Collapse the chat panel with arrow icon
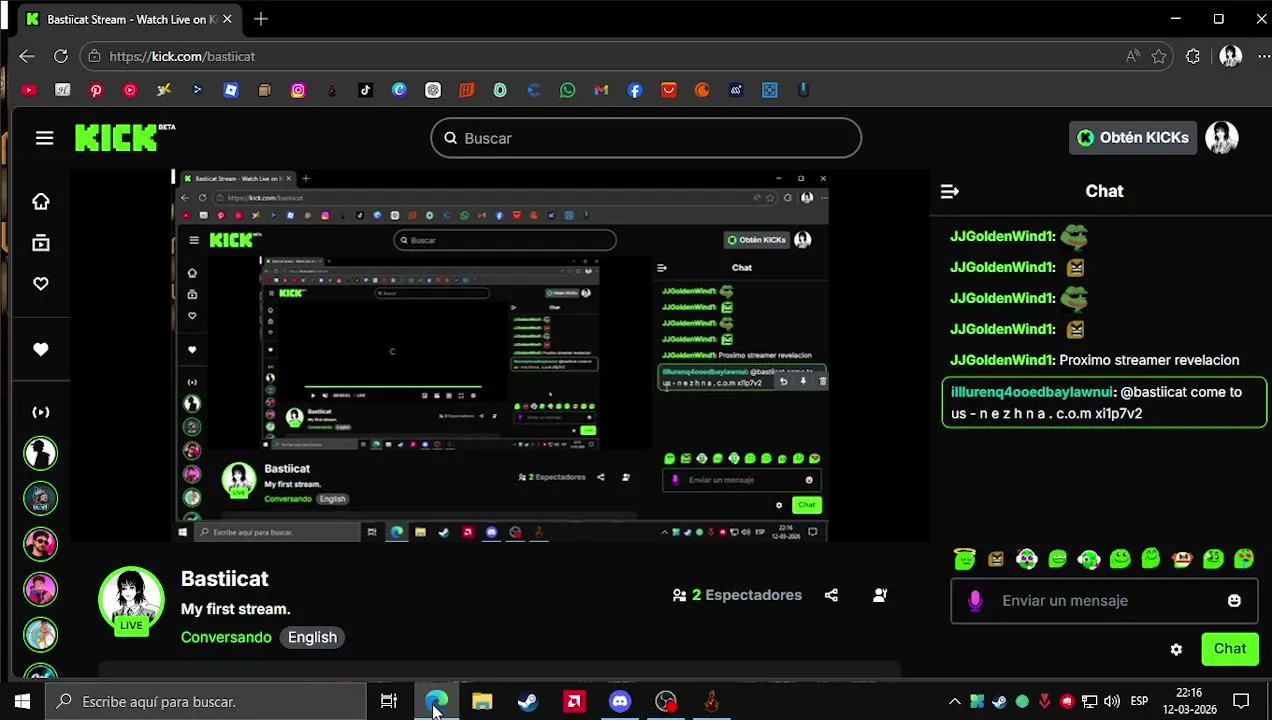 (x=950, y=191)
